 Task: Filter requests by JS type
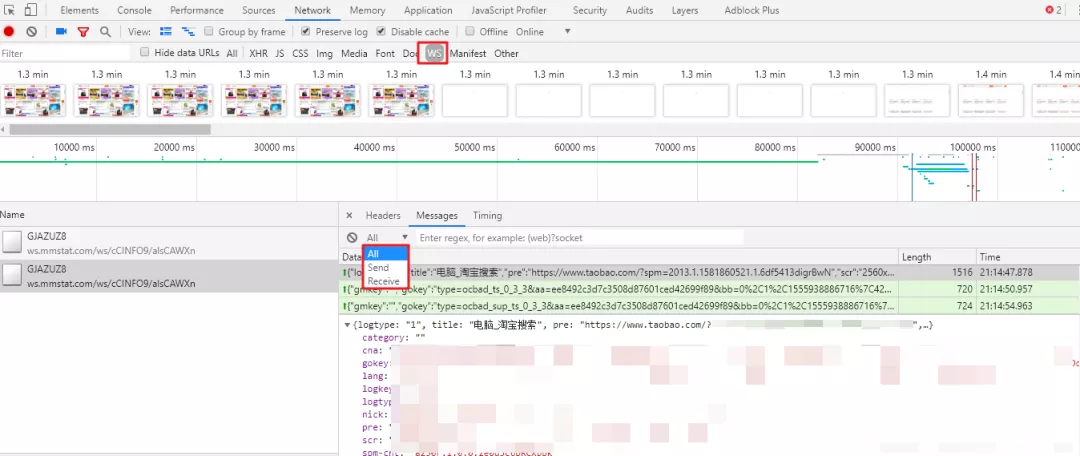tap(280, 53)
